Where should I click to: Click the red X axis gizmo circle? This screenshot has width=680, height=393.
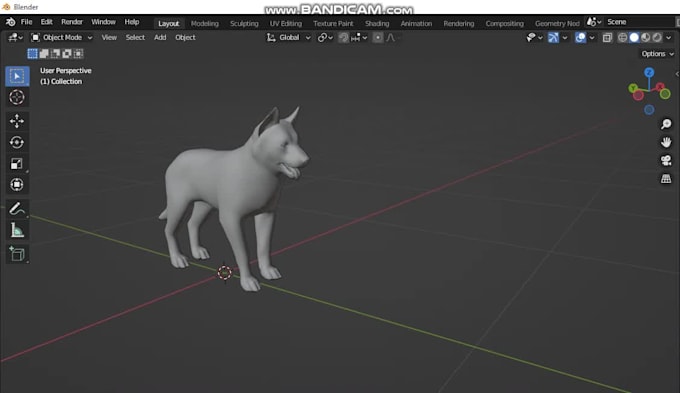point(660,87)
